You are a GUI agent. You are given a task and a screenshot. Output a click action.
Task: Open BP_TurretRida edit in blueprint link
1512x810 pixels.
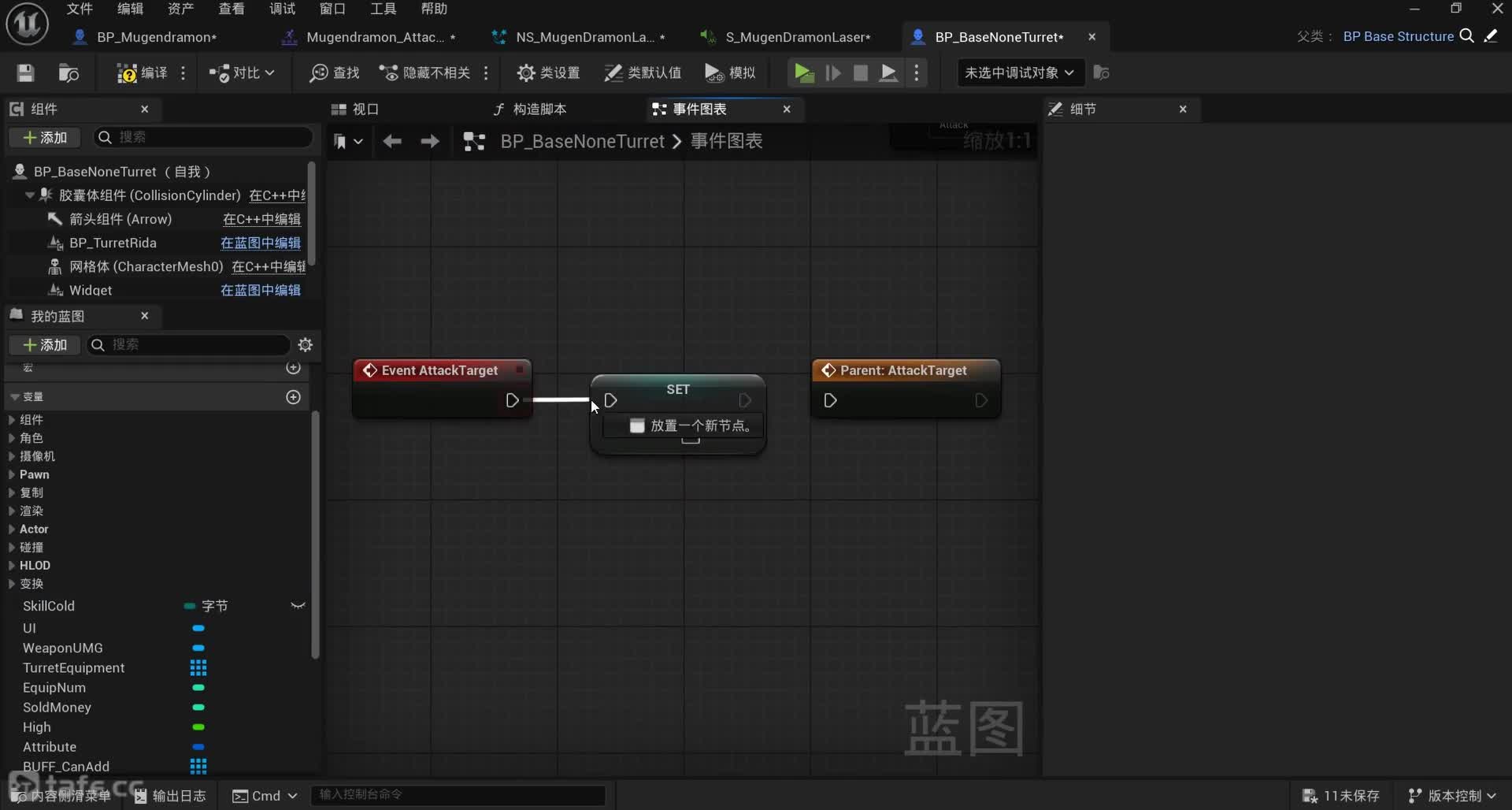pos(260,243)
